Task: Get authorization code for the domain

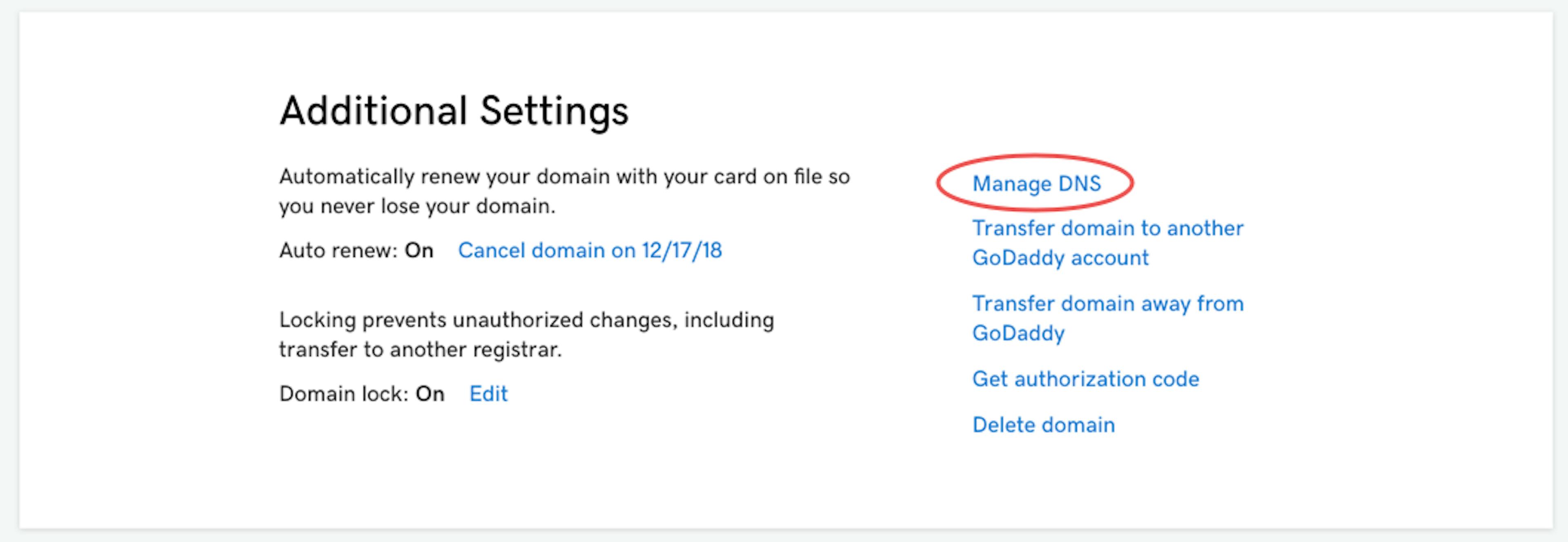Action: point(1085,380)
